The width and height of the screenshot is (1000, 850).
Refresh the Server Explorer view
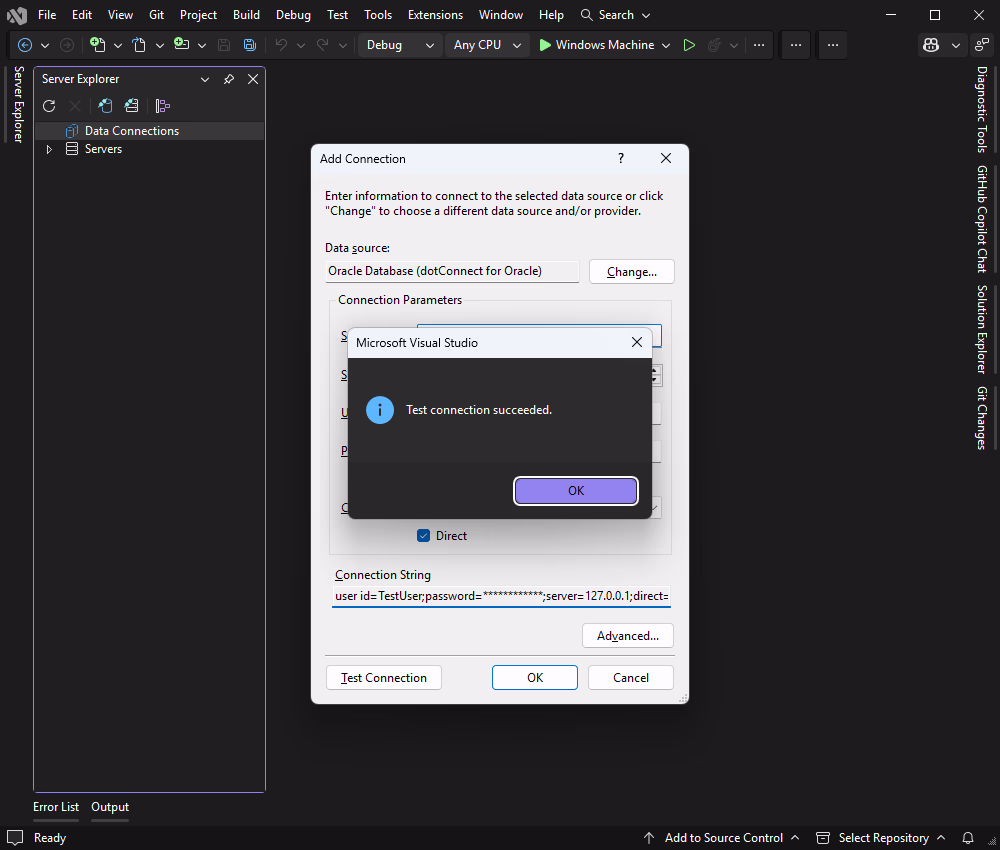pyautogui.click(x=49, y=105)
